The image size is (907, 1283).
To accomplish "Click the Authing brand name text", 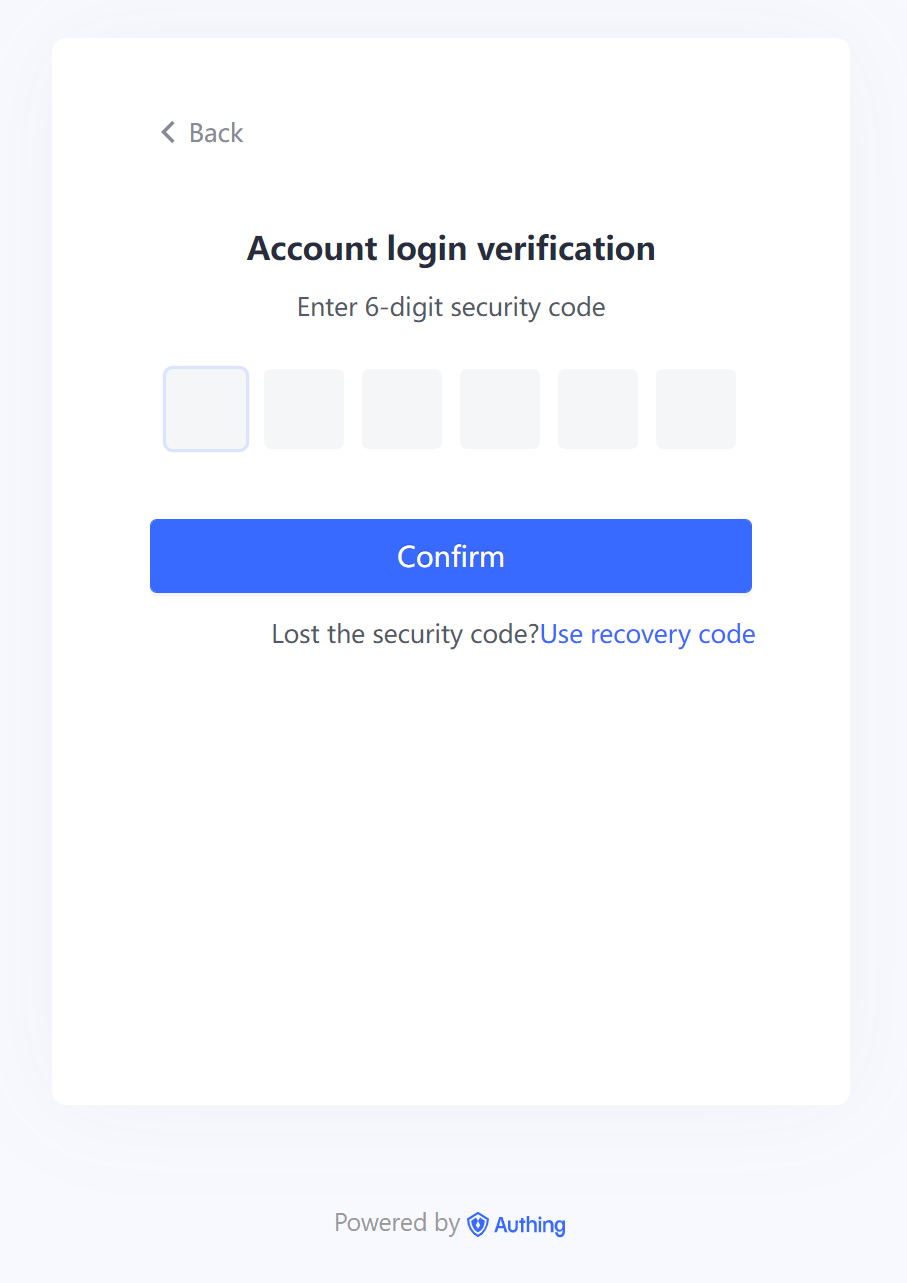I will 530,1224.
